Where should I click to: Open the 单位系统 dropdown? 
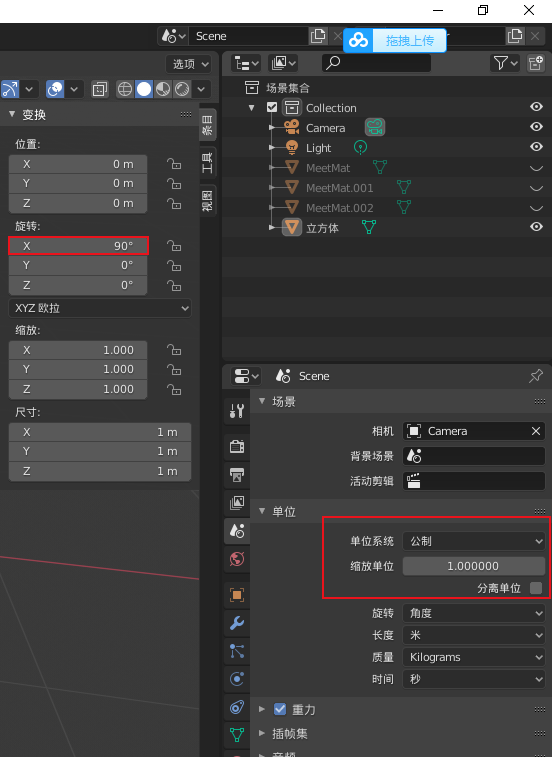474,541
